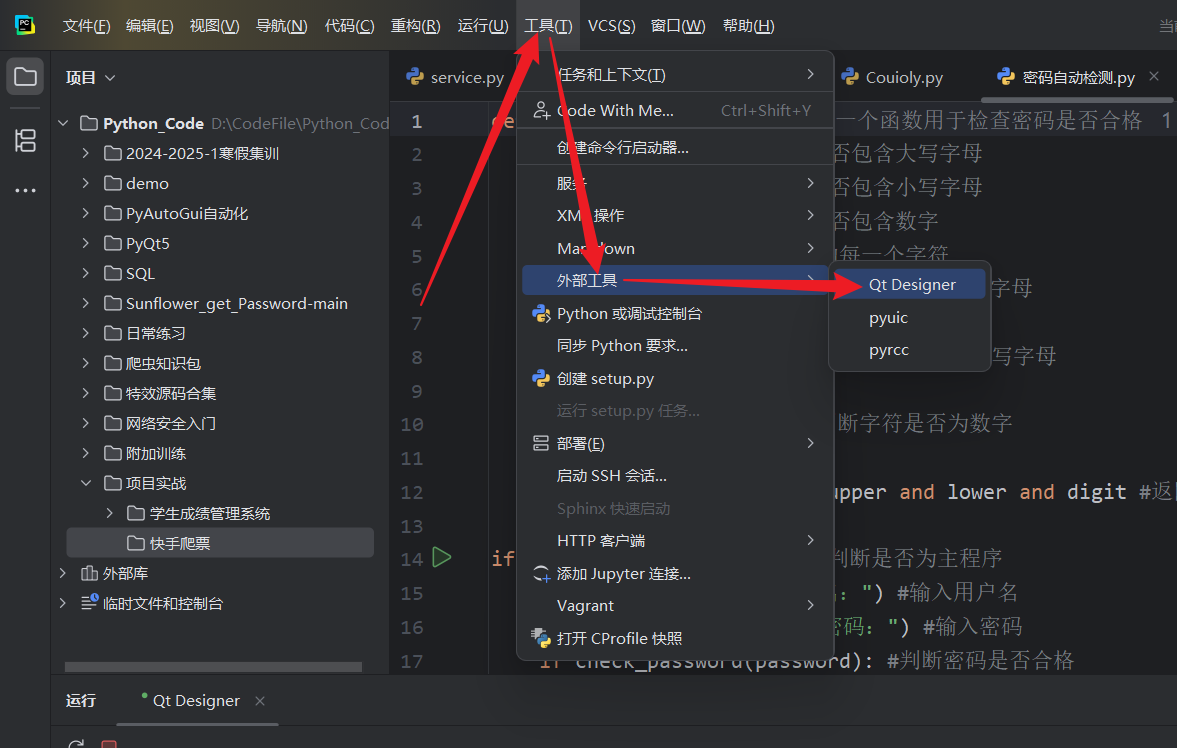1177x748 pixels.
Task: Open the Project tool window folder icon
Action: point(25,77)
